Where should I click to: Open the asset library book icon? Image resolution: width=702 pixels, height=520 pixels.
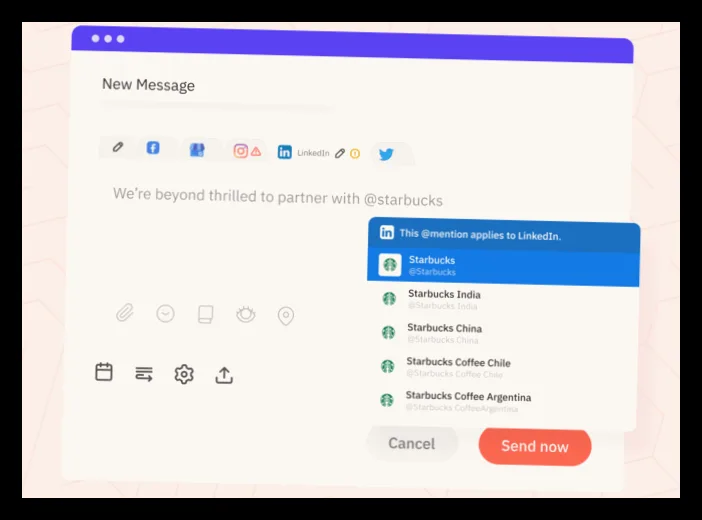coord(205,314)
